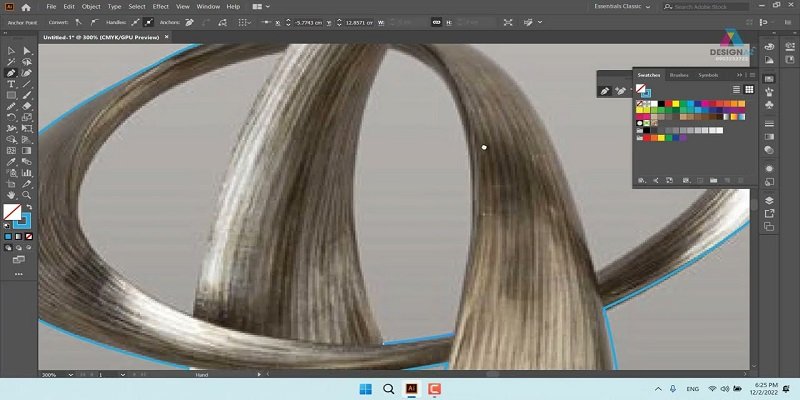Open the Object menu
Screen dimensions: 800x400
click(x=91, y=6)
